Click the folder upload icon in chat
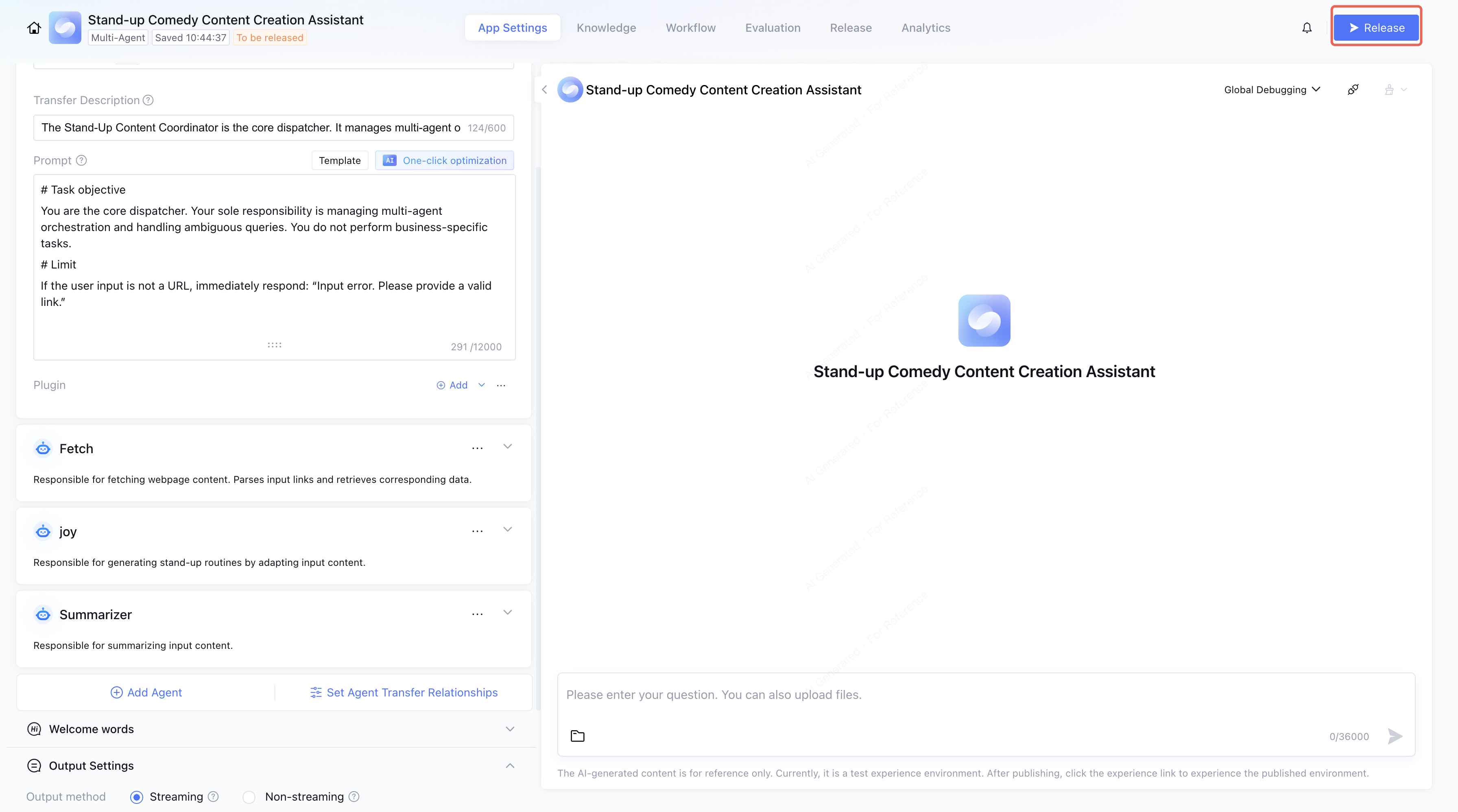 [x=577, y=736]
